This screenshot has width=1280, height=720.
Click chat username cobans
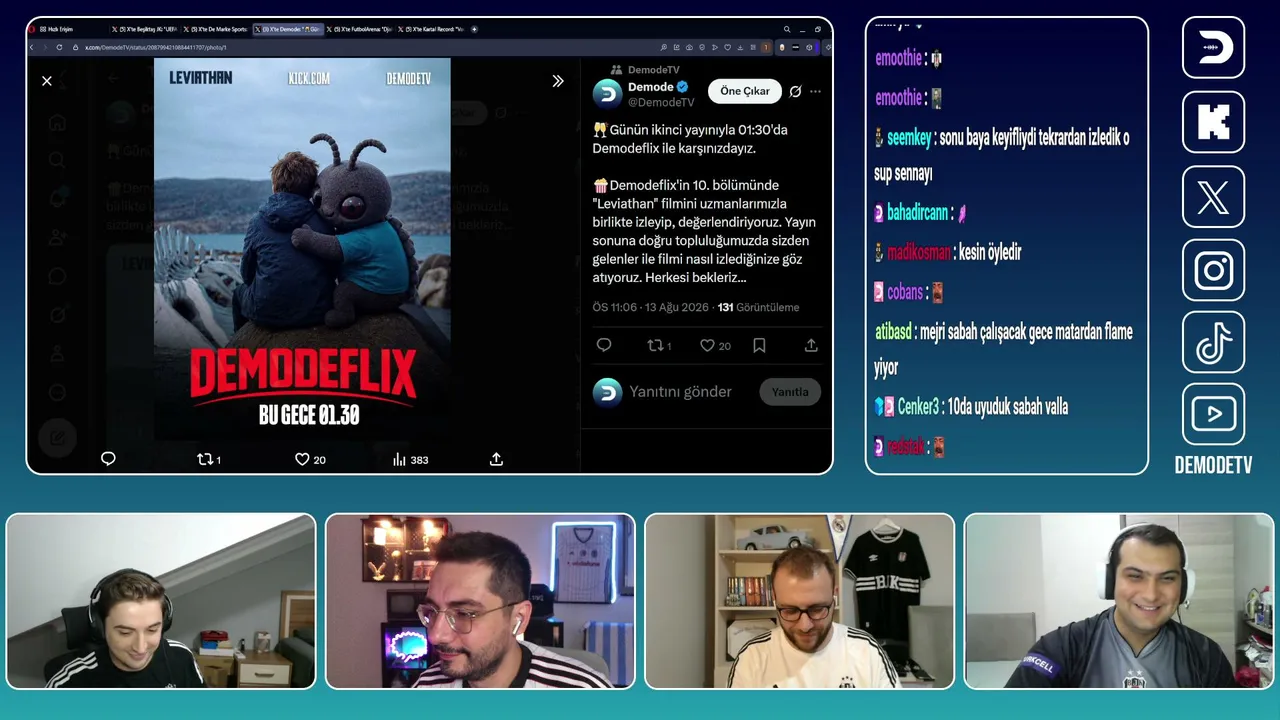click(x=905, y=293)
